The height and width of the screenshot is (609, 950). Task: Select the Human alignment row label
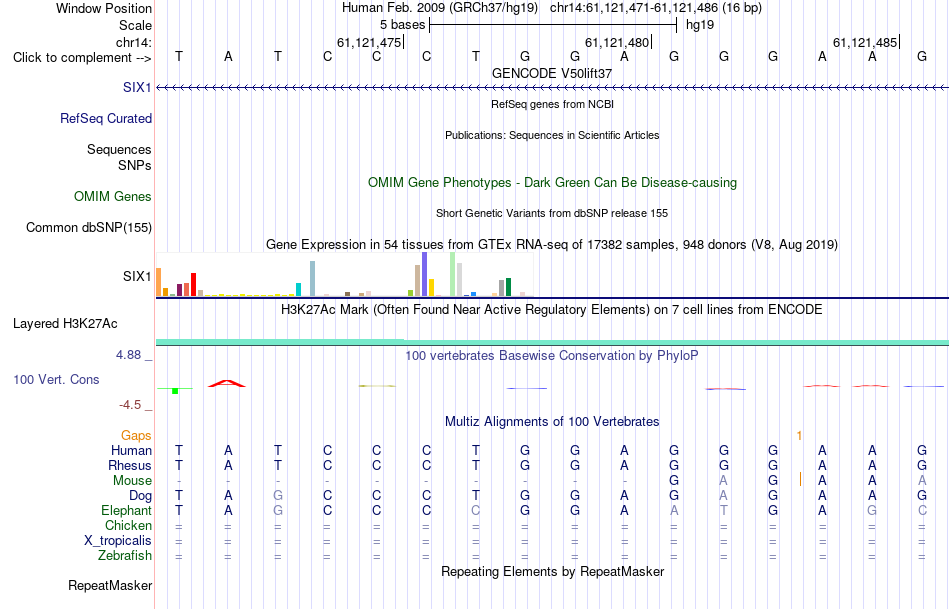[x=131, y=450]
